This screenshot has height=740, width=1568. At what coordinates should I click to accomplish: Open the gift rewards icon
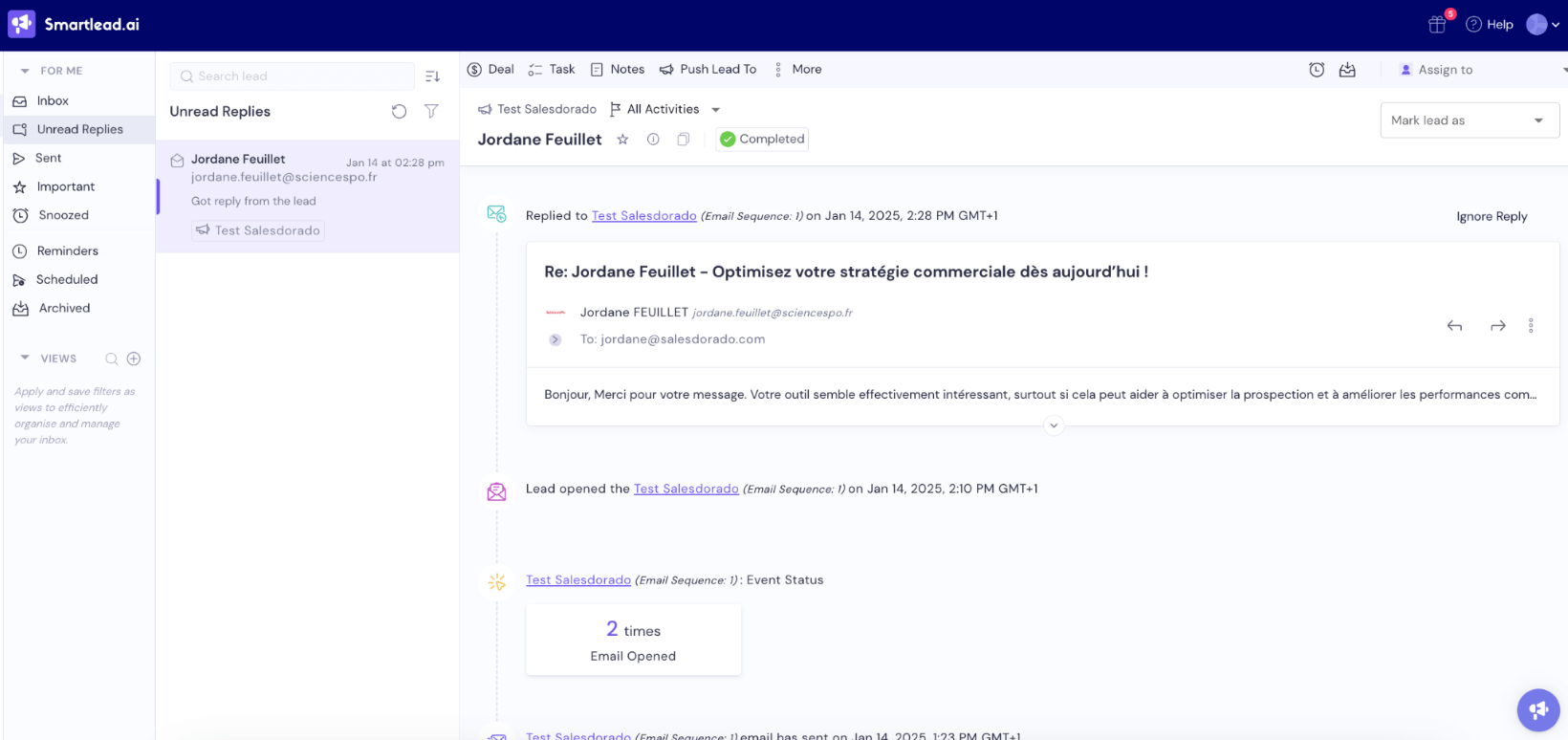1437,24
